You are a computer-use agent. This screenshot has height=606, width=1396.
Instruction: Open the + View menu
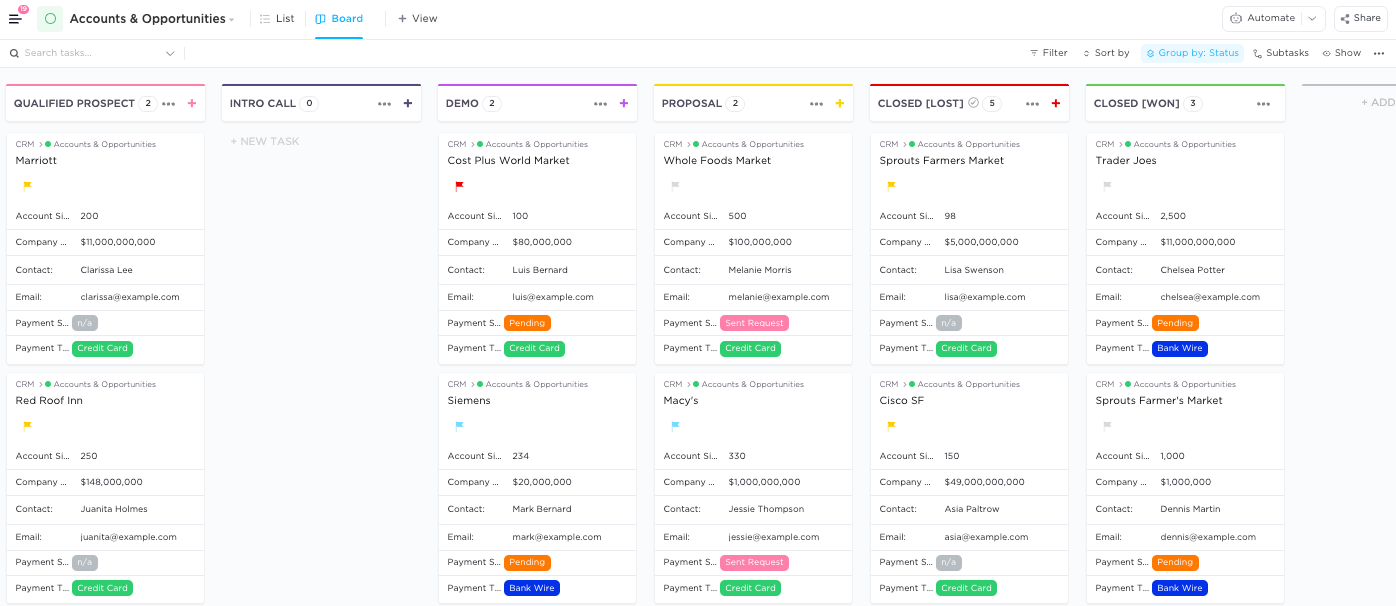(417, 18)
